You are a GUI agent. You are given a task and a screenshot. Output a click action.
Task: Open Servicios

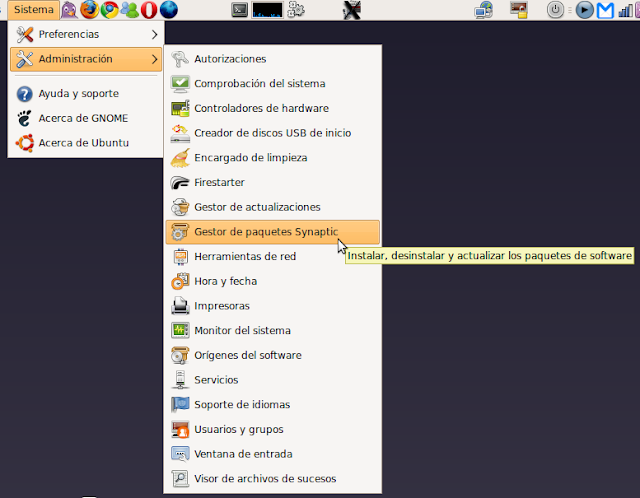pyautogui.click(x=273, y=380)
